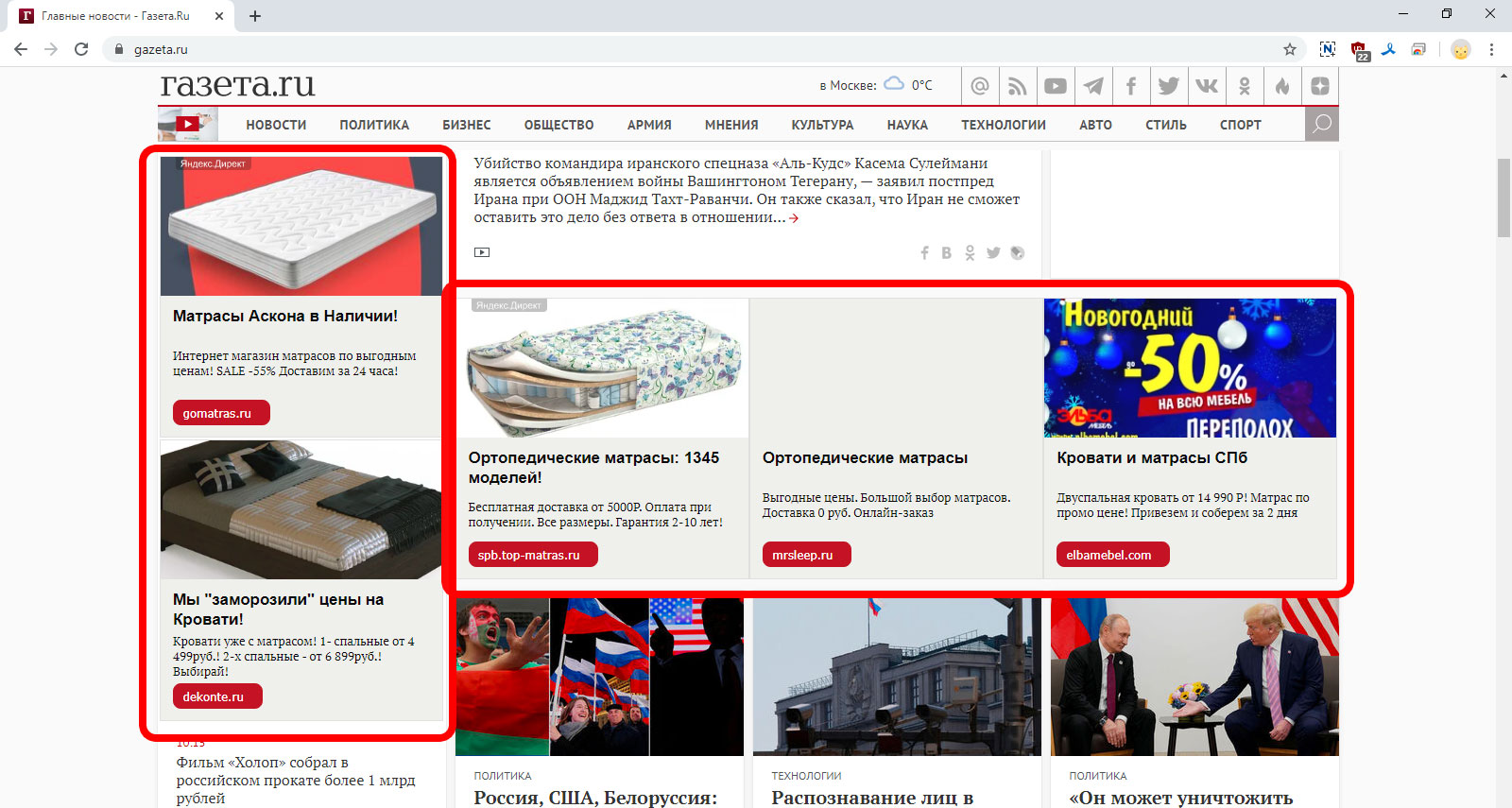This screenshot has height=808, width=1512.
Task: Click the gomatras.ru ad button
Action: [x=221, y=413]
